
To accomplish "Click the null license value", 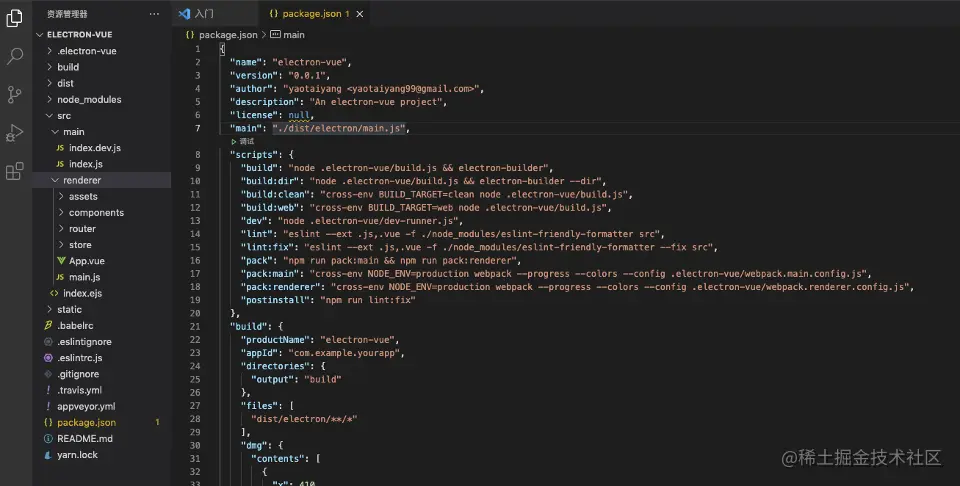I will click(x=300, y=115).
